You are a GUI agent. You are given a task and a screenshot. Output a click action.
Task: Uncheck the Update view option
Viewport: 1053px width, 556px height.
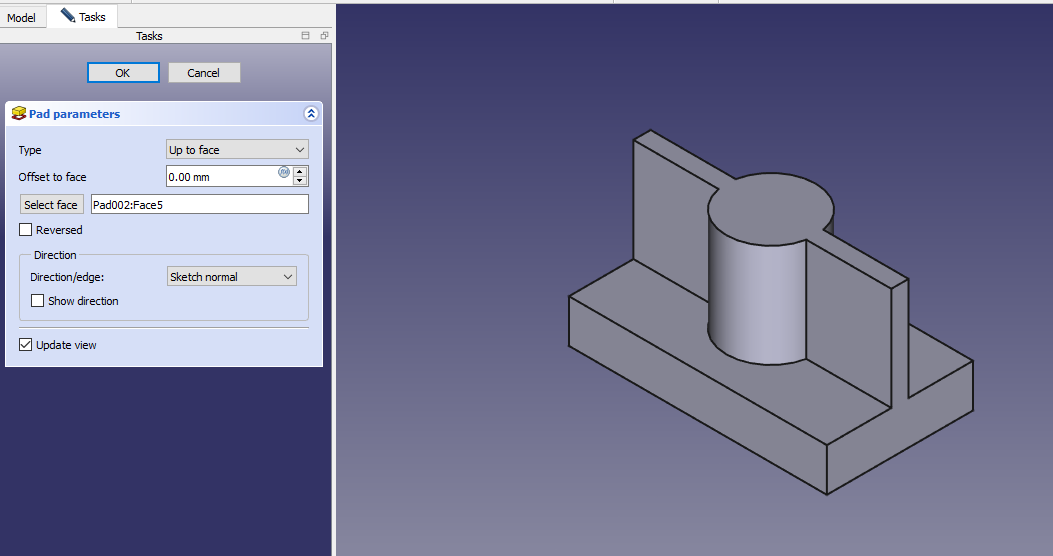26,345
